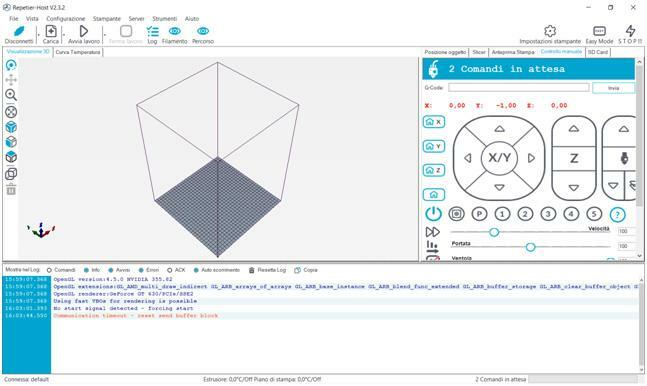Start the job with Avvia lavoro
This screenshot has height=386, width=647.
(84, 31)
